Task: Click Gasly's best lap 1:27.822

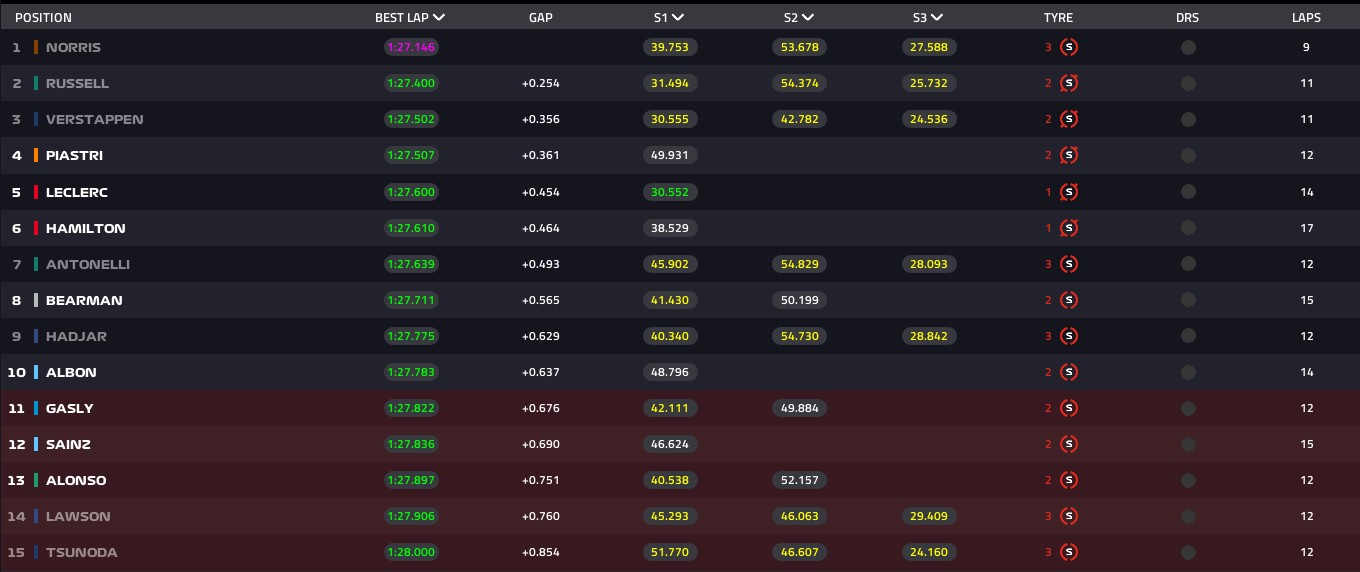Action: click(411, 408)
